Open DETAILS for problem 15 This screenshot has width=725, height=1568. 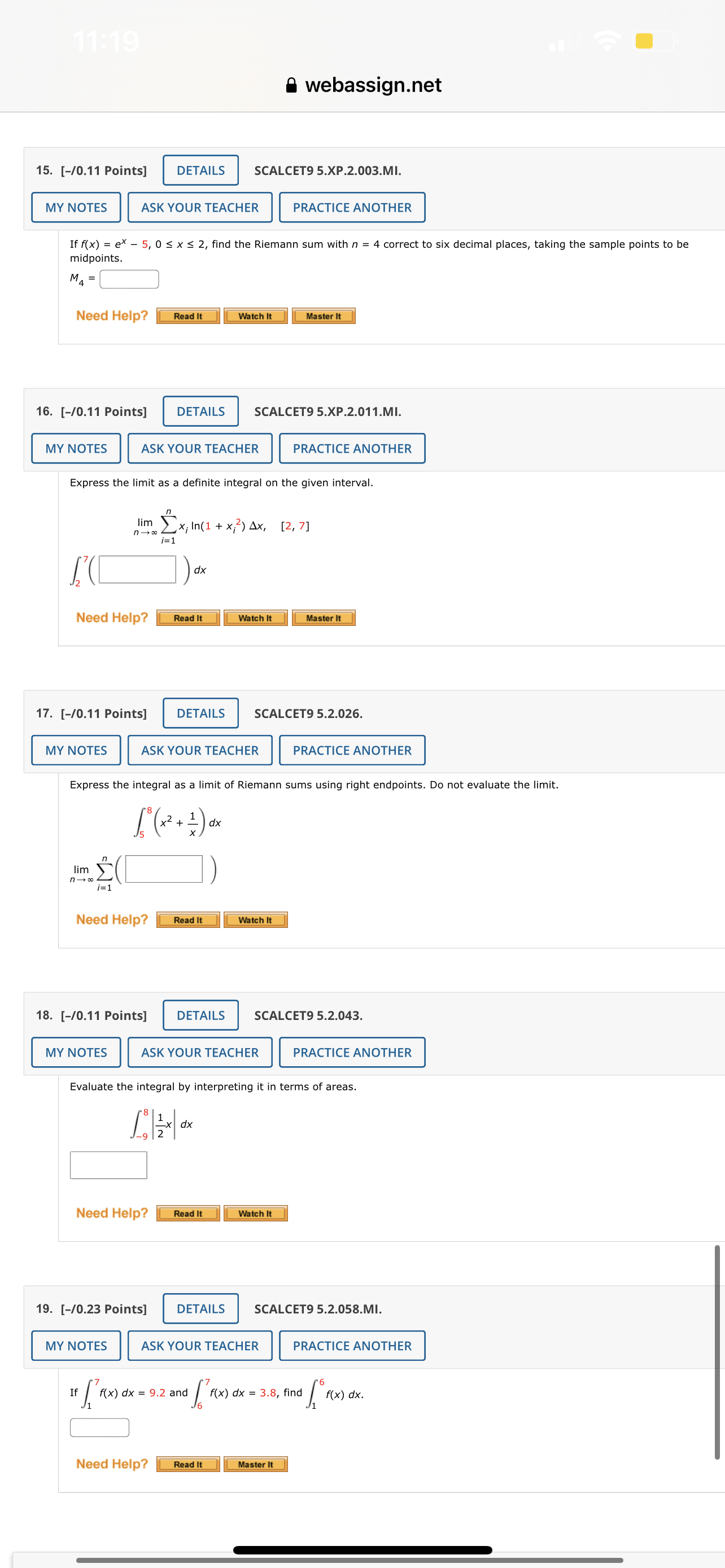click(200, 170)
